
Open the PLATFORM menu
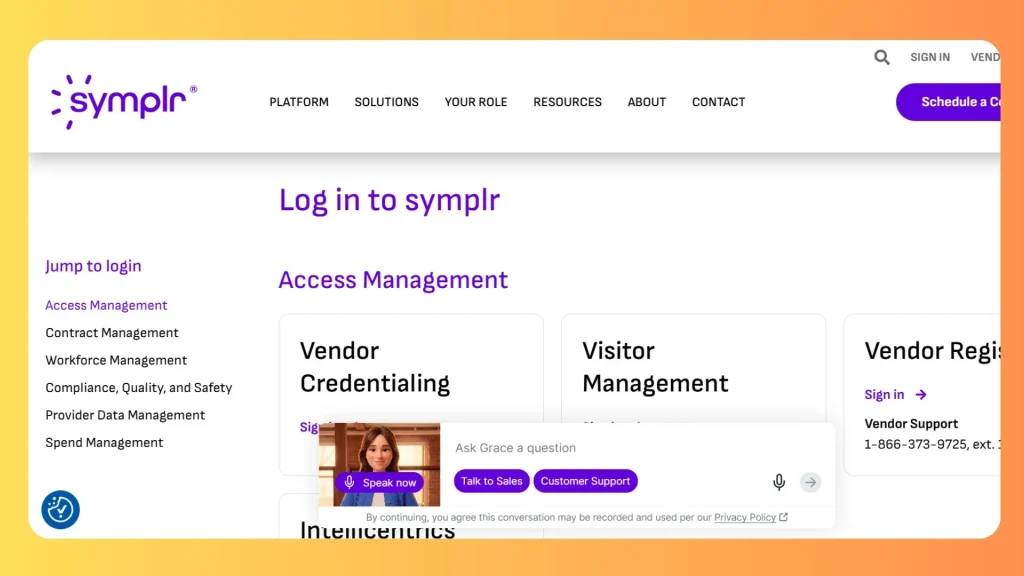click(x=299, y=102)
